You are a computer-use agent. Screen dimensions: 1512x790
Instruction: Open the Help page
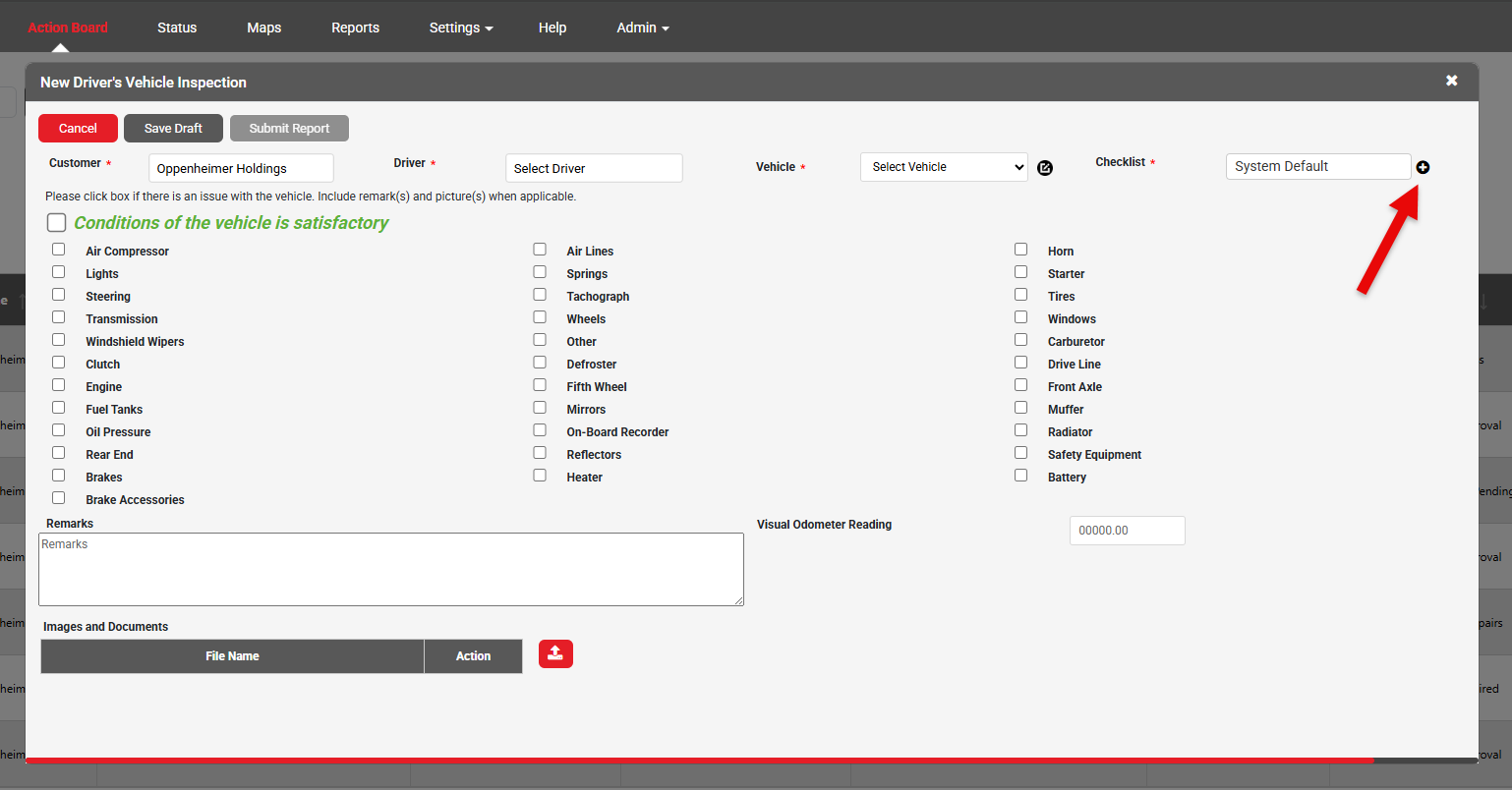552,28
